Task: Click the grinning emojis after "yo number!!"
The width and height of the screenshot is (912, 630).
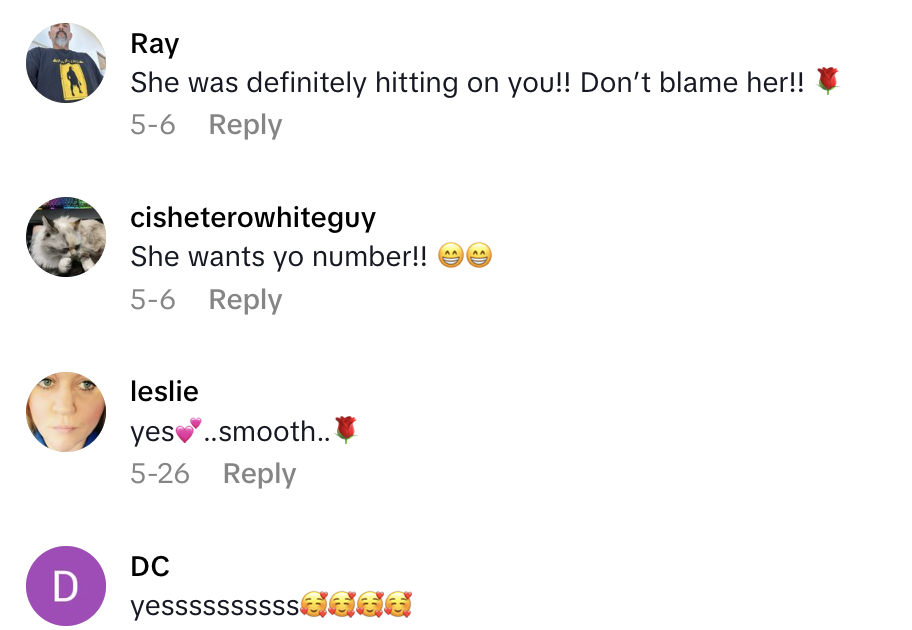Action: pos(465,257)
